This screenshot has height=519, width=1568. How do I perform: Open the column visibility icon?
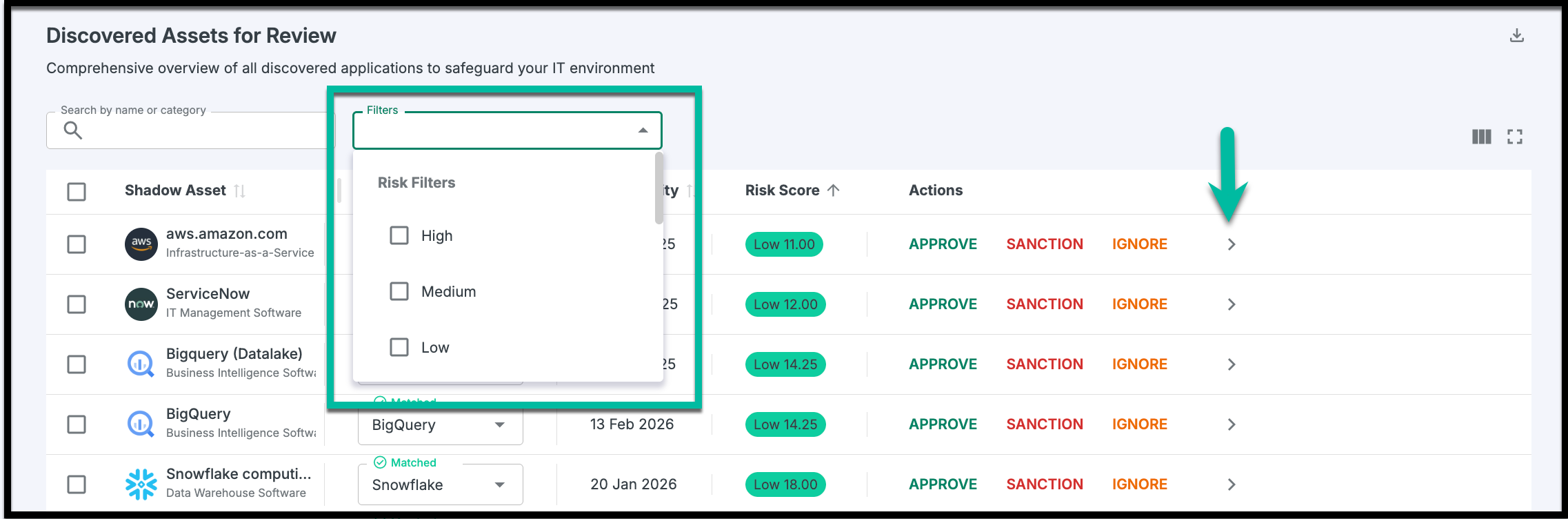pyautogui.click(x=1481, y=137)
